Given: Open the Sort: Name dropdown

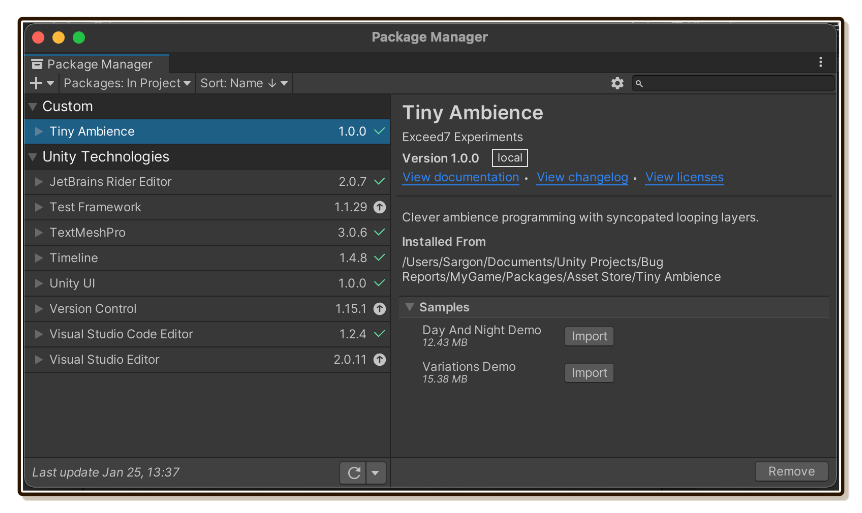Looking at the screenshot, I should (244, 83).
